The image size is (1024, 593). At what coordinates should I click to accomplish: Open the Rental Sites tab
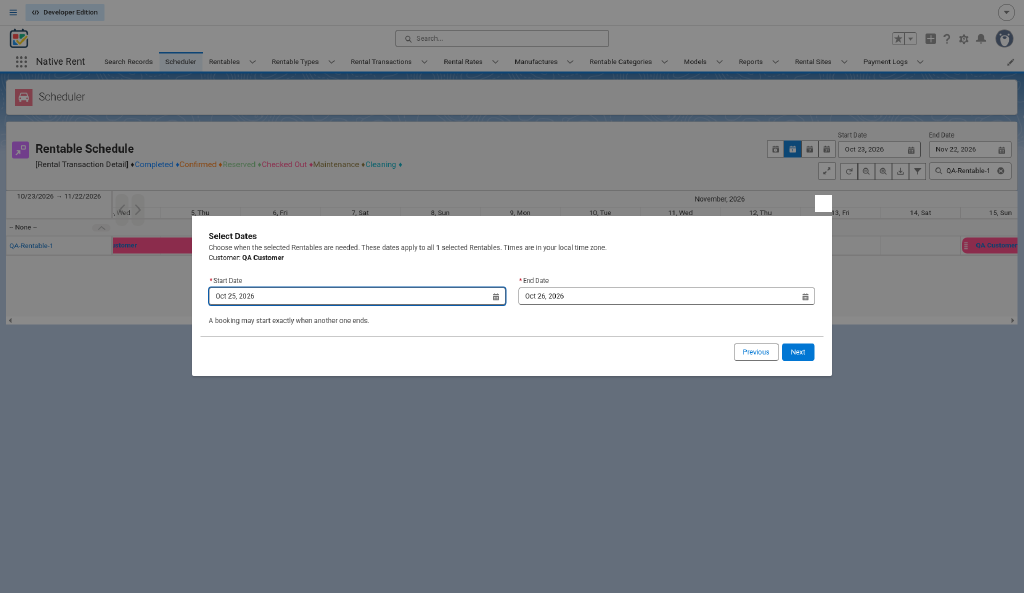812,62
